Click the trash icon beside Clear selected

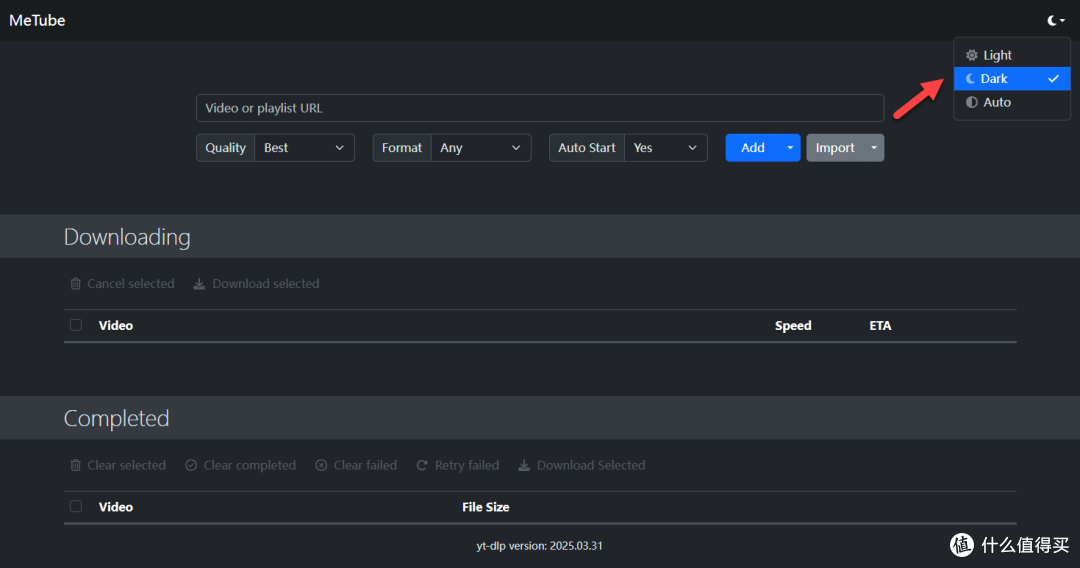click(x=76, y=465)
